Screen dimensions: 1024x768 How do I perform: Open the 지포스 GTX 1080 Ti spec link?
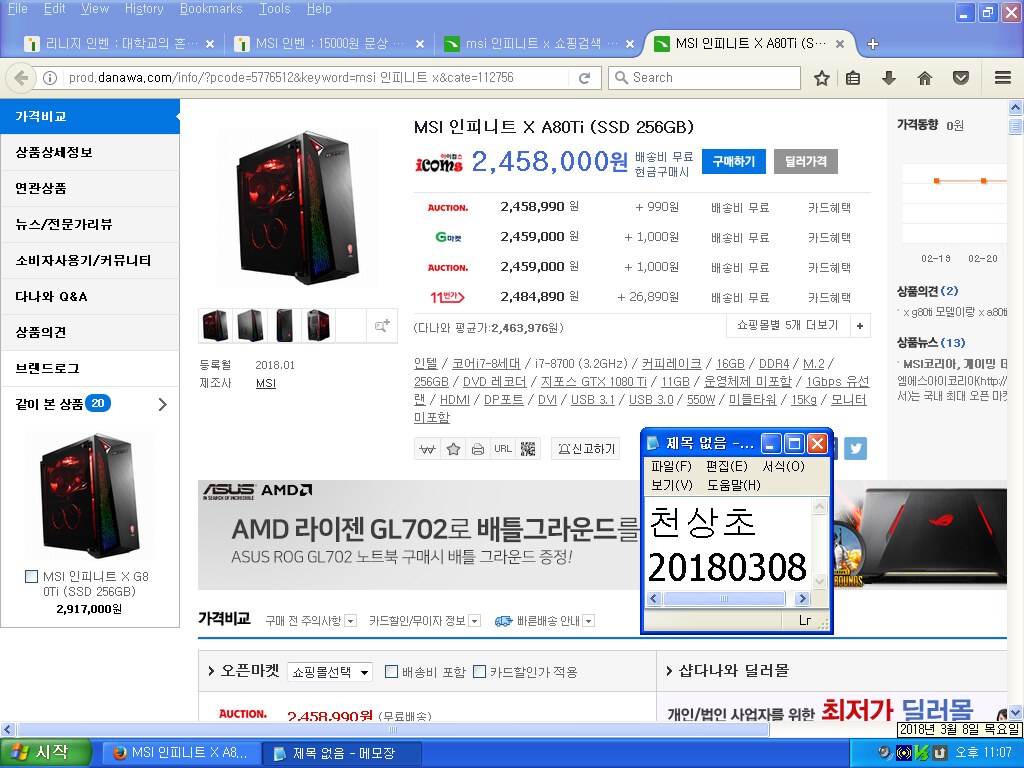click(x=593, y=381)
